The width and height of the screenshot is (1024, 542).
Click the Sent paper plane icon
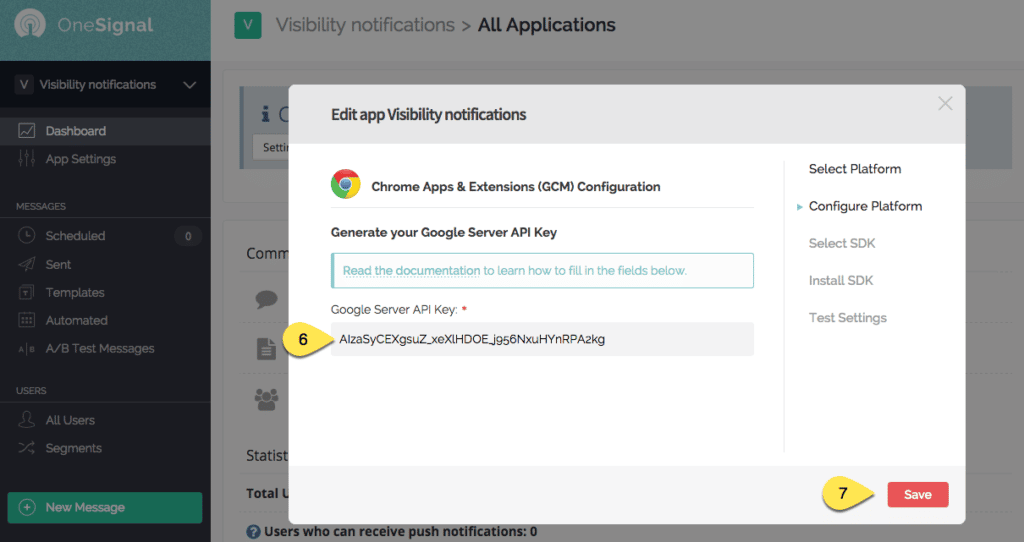click(27, 264)
